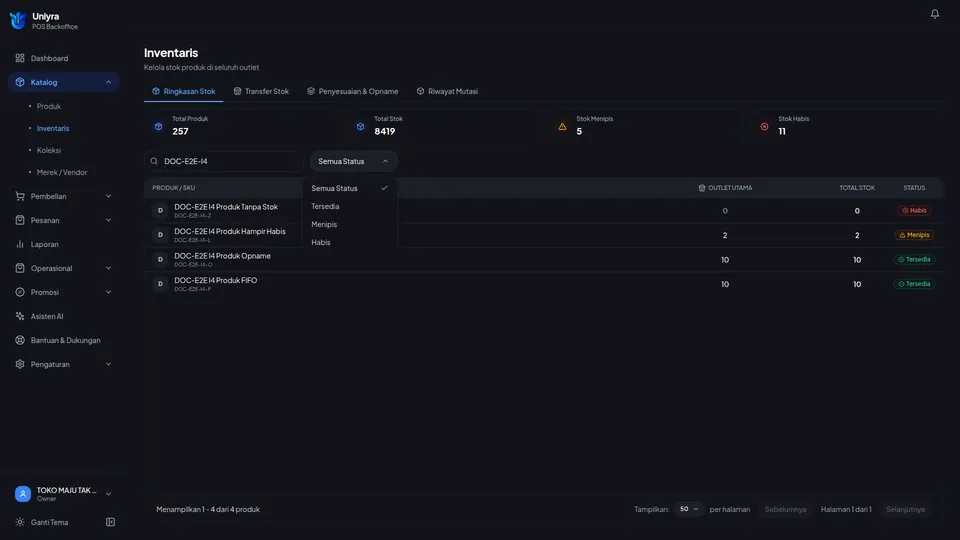The height and width of the screenshot is (540, 960).
Task: Select row DOC-E2E I4 Produk Hampir Habis
Action: 544,235
